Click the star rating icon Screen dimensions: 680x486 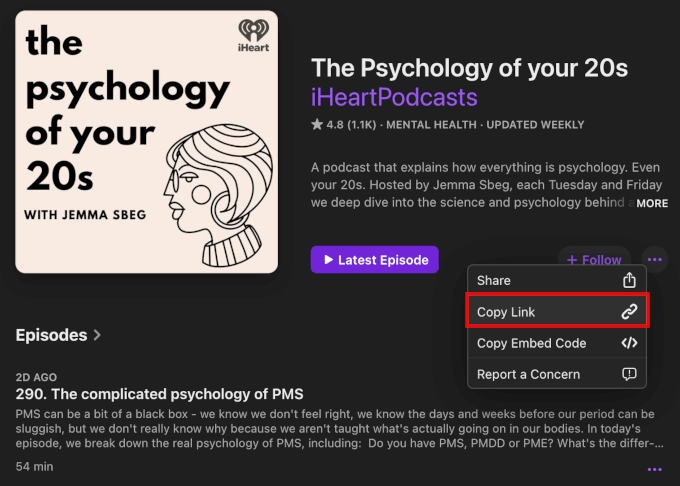click(x=317, y=125)
